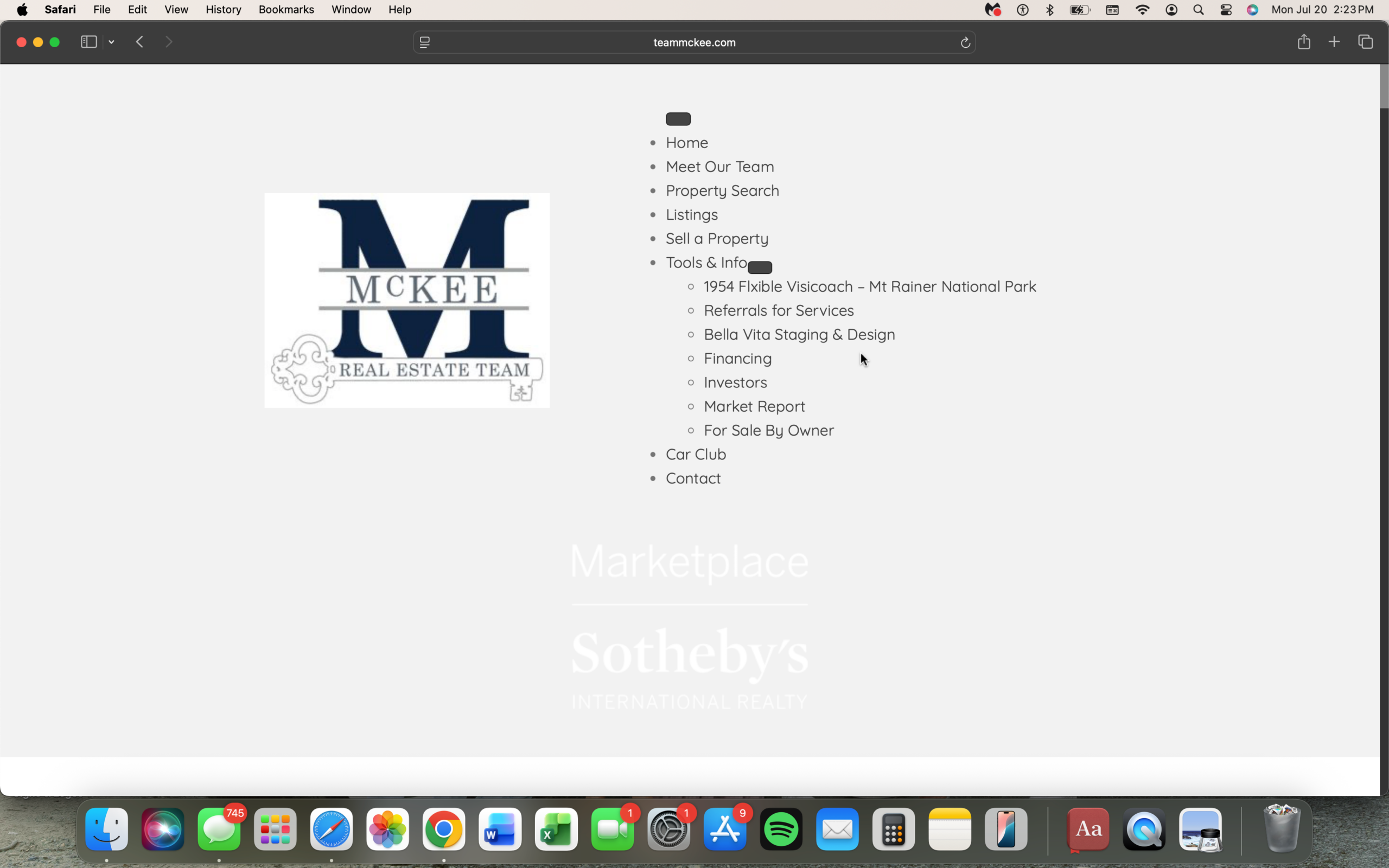Launch Spotify from the dock

(782, 829)
